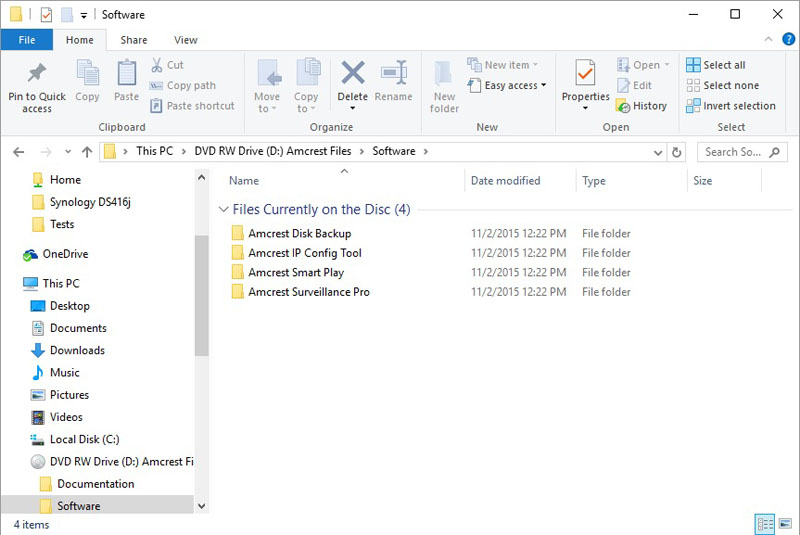800x535 pixels.
Task: Open the File tab
Action: pos(27,40)
